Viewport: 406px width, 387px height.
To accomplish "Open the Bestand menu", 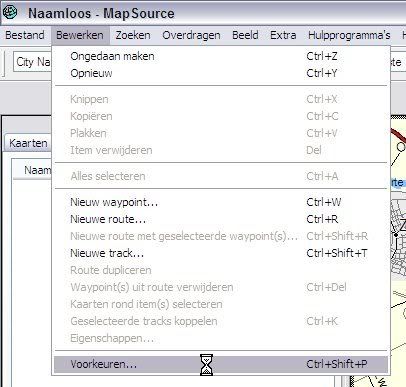I will [x=25, y=35].
